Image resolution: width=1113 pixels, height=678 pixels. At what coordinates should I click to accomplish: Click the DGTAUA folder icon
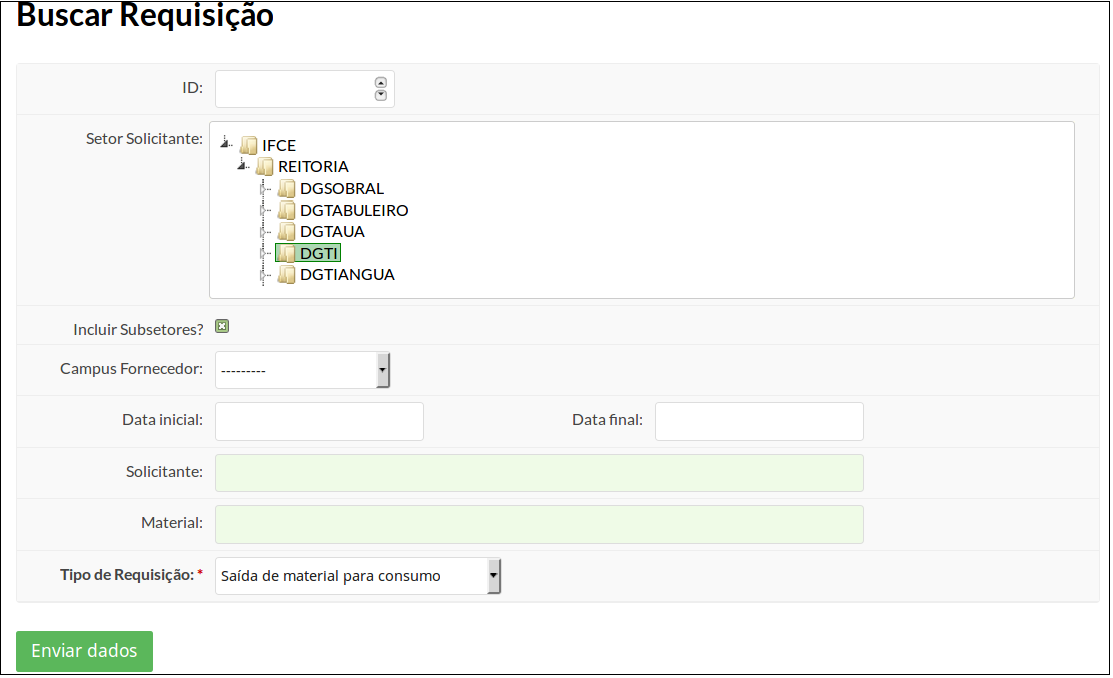[287, 231]
